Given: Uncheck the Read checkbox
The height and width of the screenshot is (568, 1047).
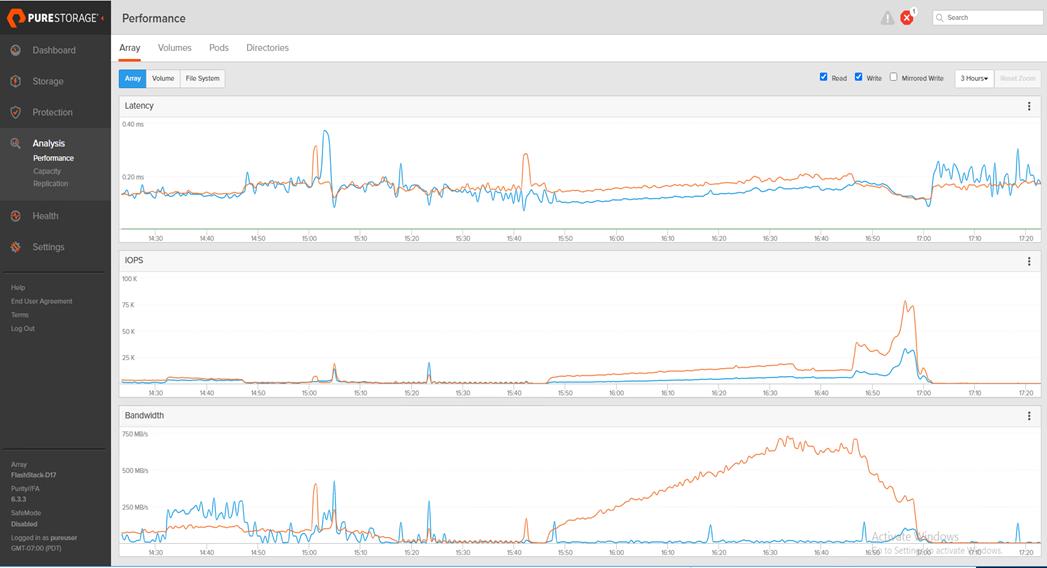Looking at the screenshot, I should coord(823,77).
